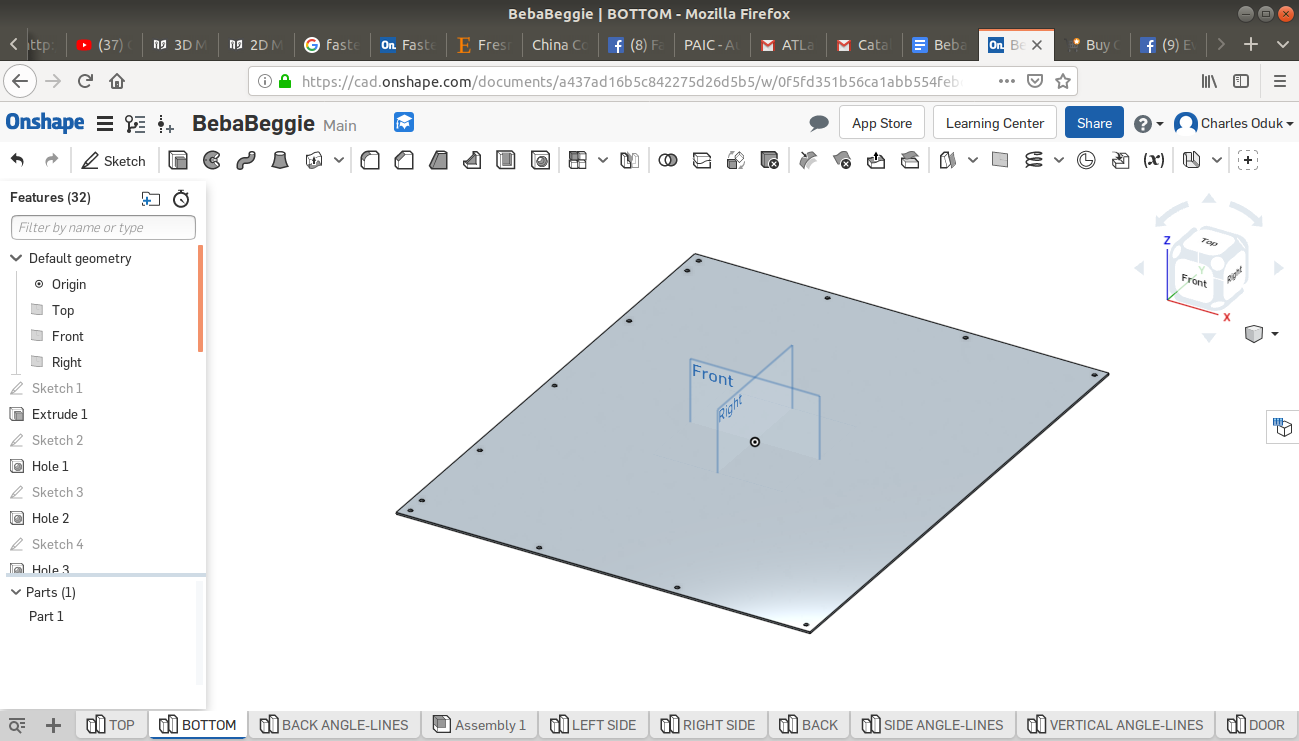
Task: Select the Shell tool icon
Action: pyautogui.click(x=506, y=160)
